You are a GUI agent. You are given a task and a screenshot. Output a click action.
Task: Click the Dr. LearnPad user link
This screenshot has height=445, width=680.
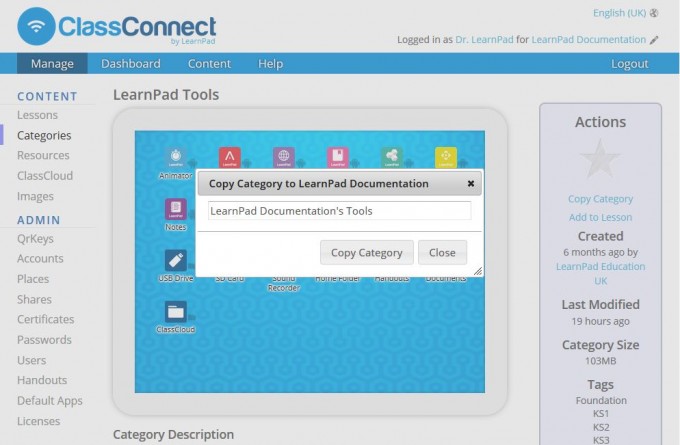click(484, 39)
